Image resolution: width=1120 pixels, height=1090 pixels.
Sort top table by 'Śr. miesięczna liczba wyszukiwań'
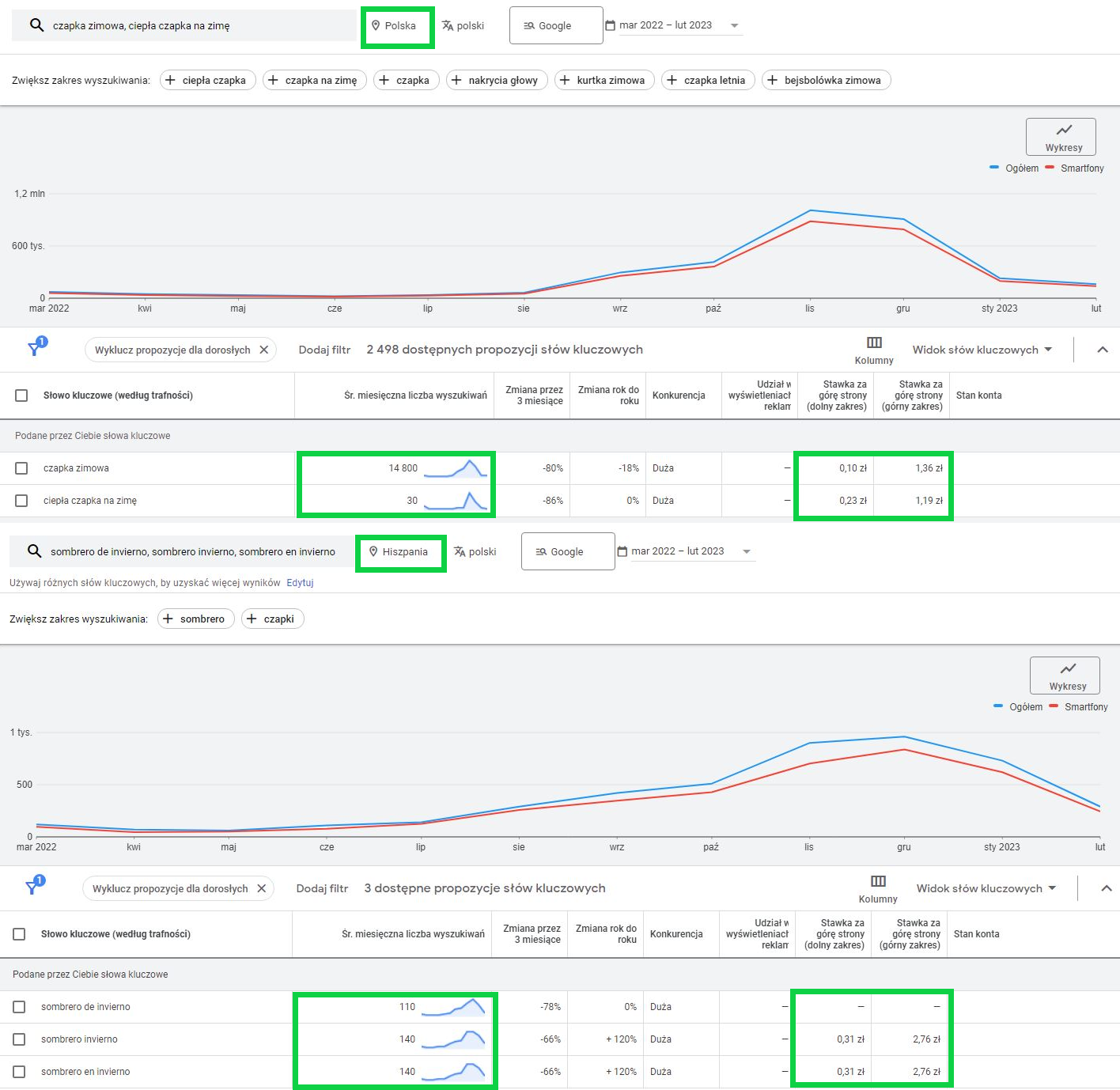coord(415,396)
